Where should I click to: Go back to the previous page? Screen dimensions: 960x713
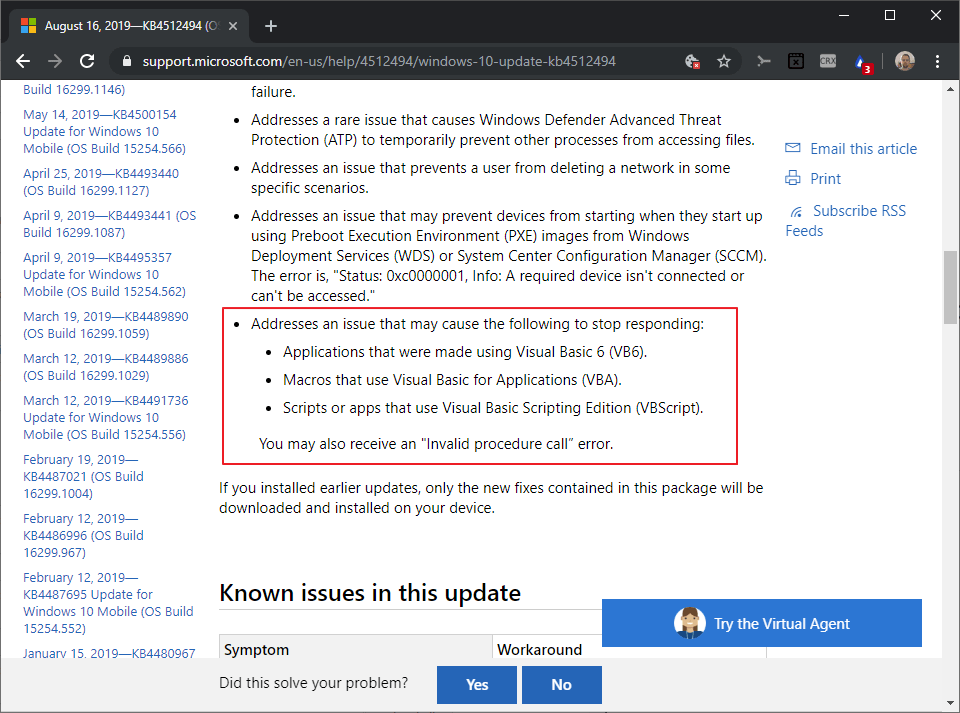[x=23, y=61]
